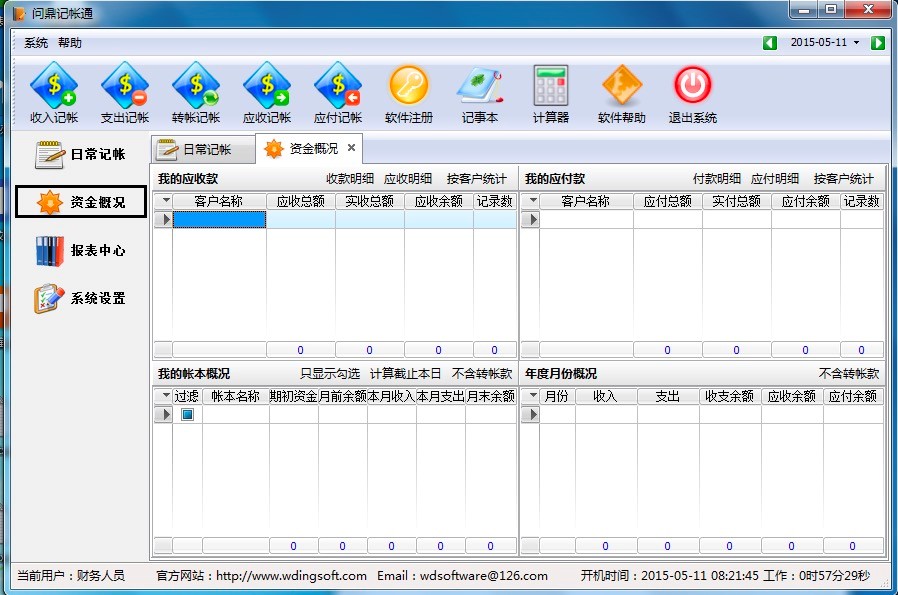Click Email wdsoftware@126.com in status bar
The image size is (898, 595).
pos(462,576)
